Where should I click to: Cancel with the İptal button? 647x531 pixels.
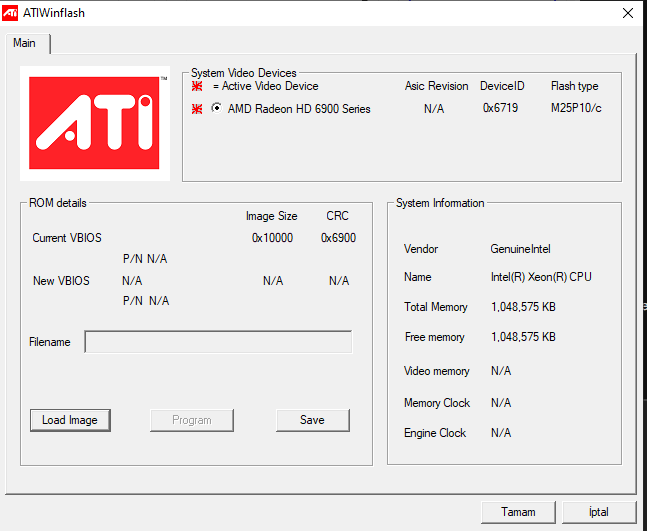(599, 512)
